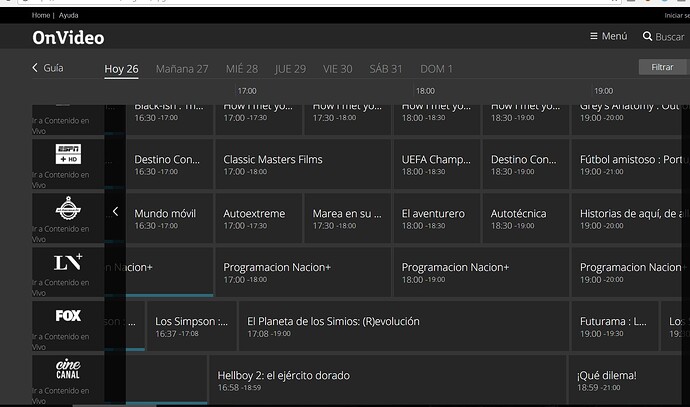Open live content link under Cine Canal

pyautogui.click(x=61, y=396)
